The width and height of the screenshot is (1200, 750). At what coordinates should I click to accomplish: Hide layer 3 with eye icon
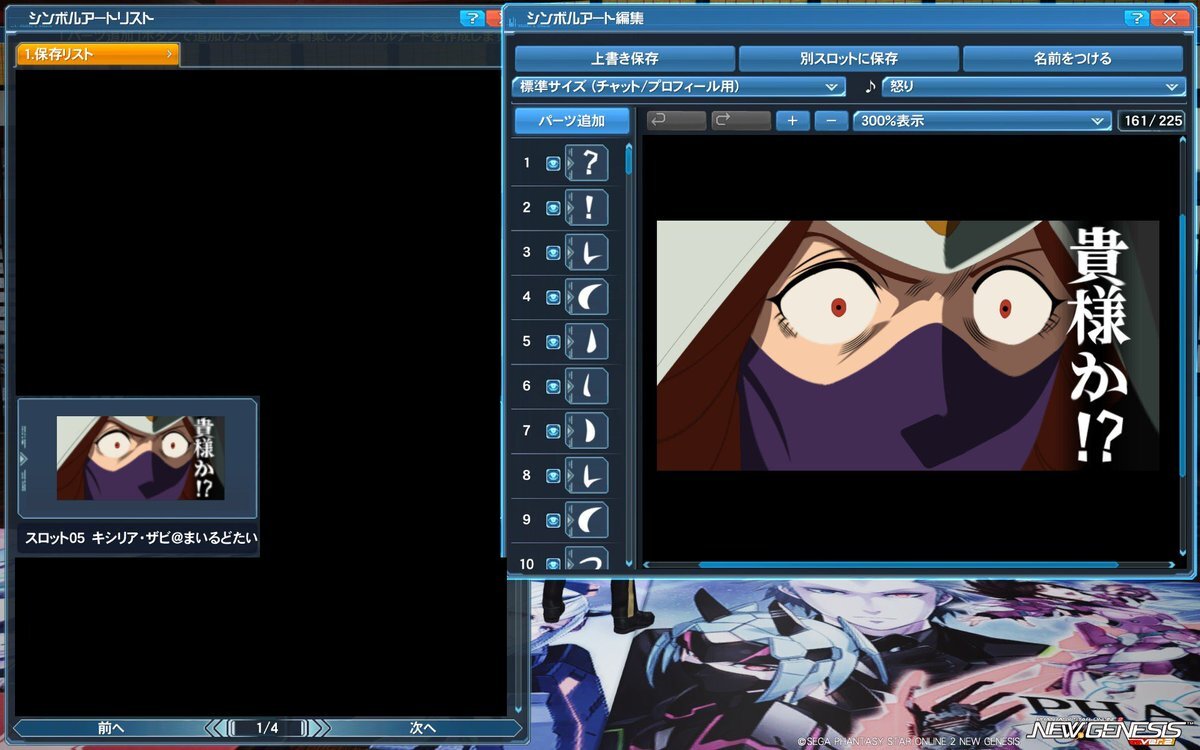point(553,252)
